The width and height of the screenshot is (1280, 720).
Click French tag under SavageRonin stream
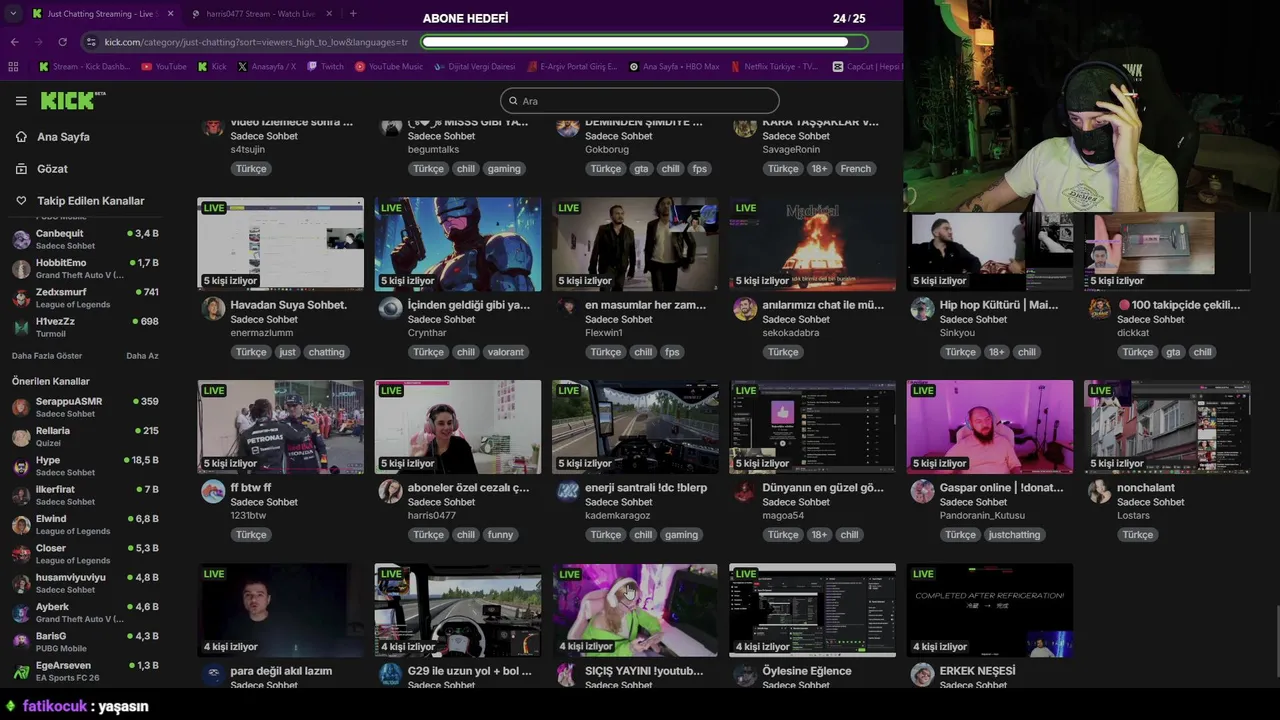(855, 169)
